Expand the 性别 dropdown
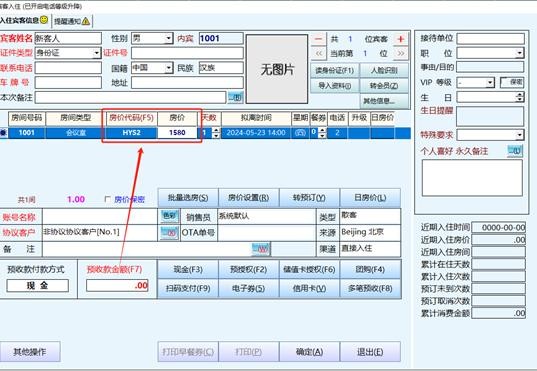Screen dimensions: 537x371 (x=168, y=38)
